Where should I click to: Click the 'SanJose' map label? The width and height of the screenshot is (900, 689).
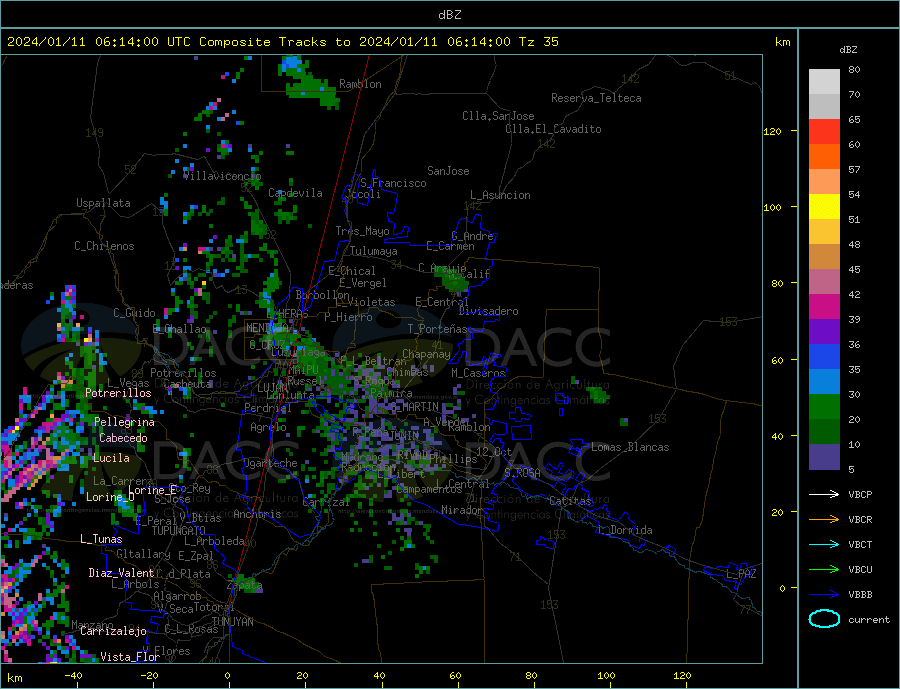coord(448,171)
